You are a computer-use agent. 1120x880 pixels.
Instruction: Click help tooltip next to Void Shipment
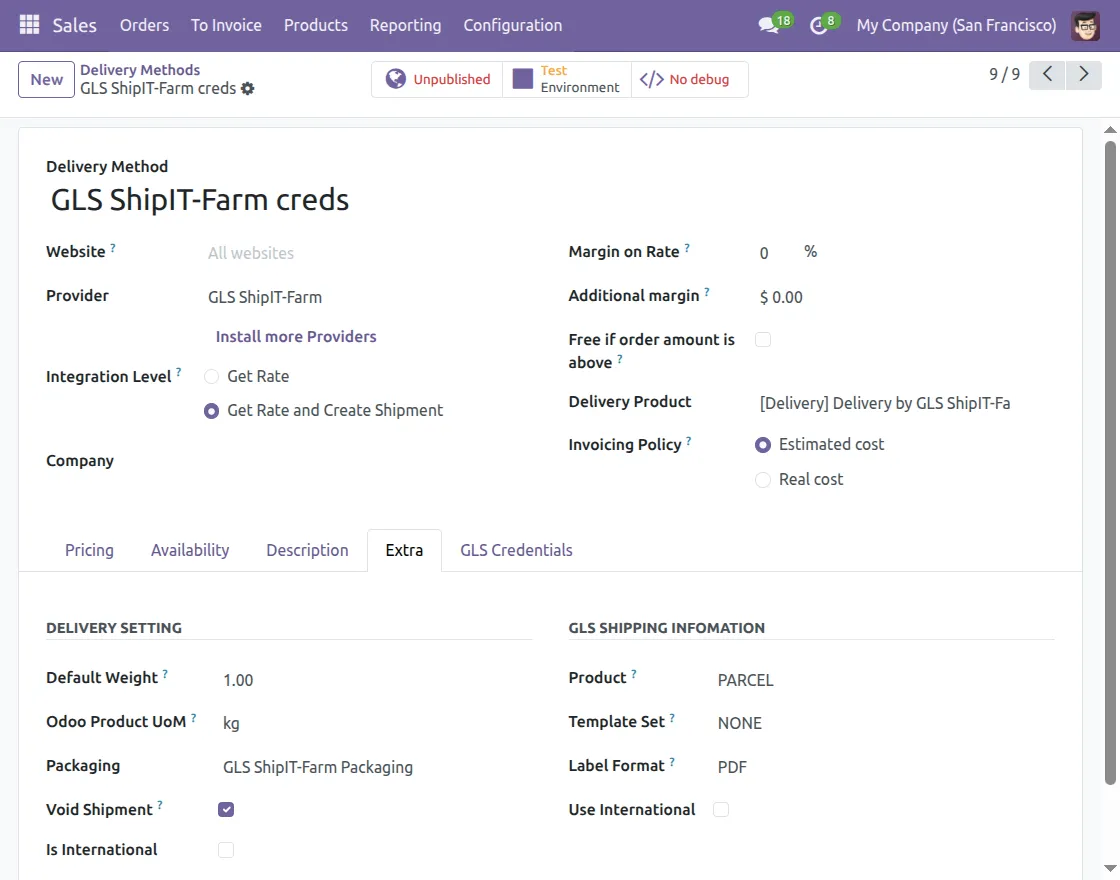(160, 805)
